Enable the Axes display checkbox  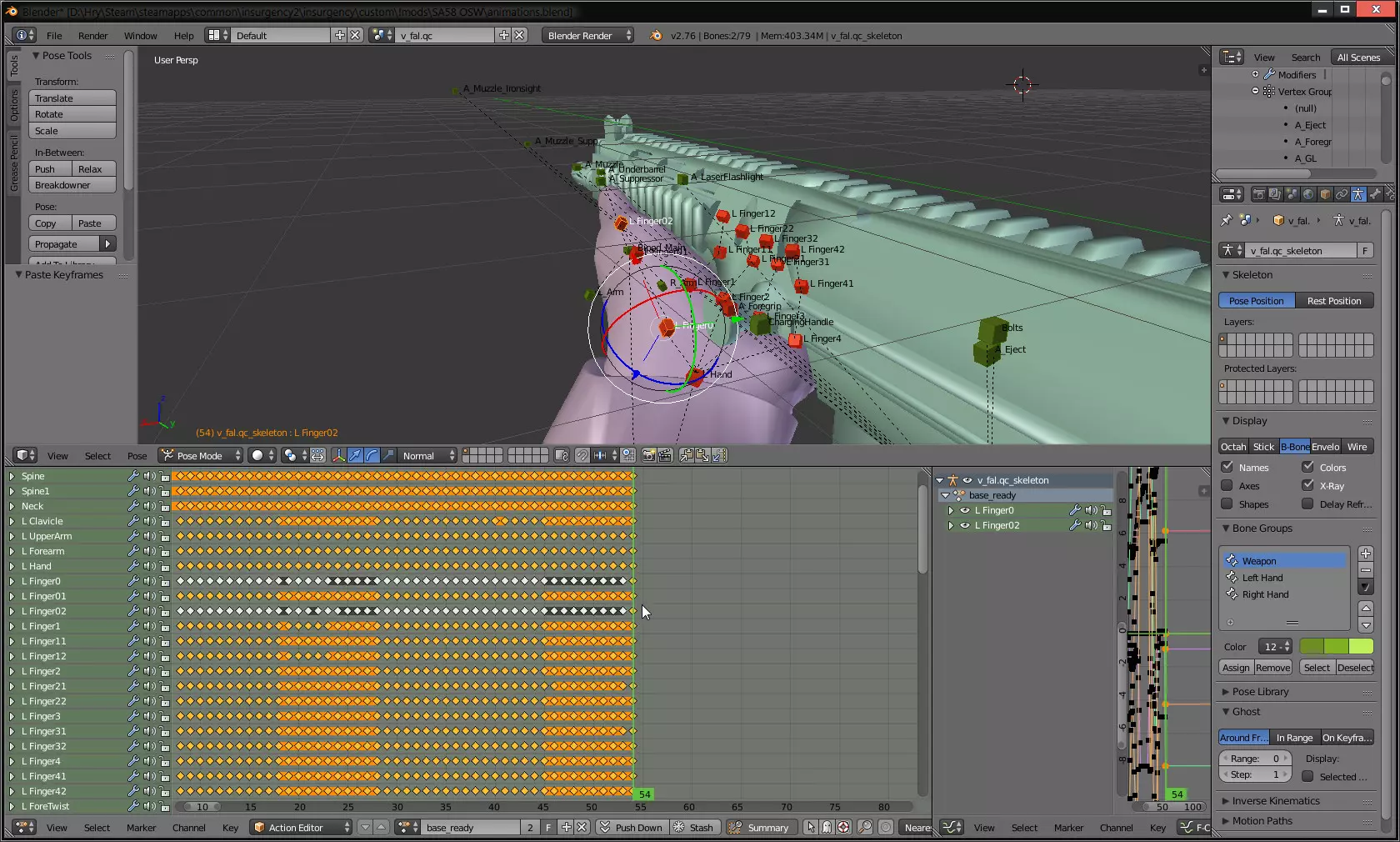click(x=1227, y=486)
